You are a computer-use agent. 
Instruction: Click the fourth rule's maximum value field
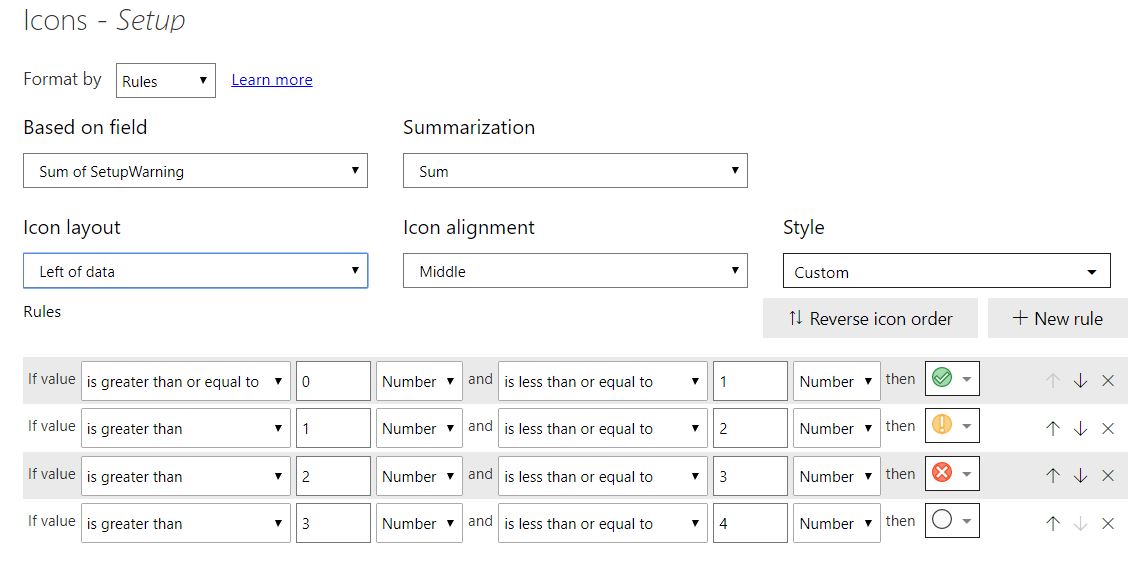(750, 523)
